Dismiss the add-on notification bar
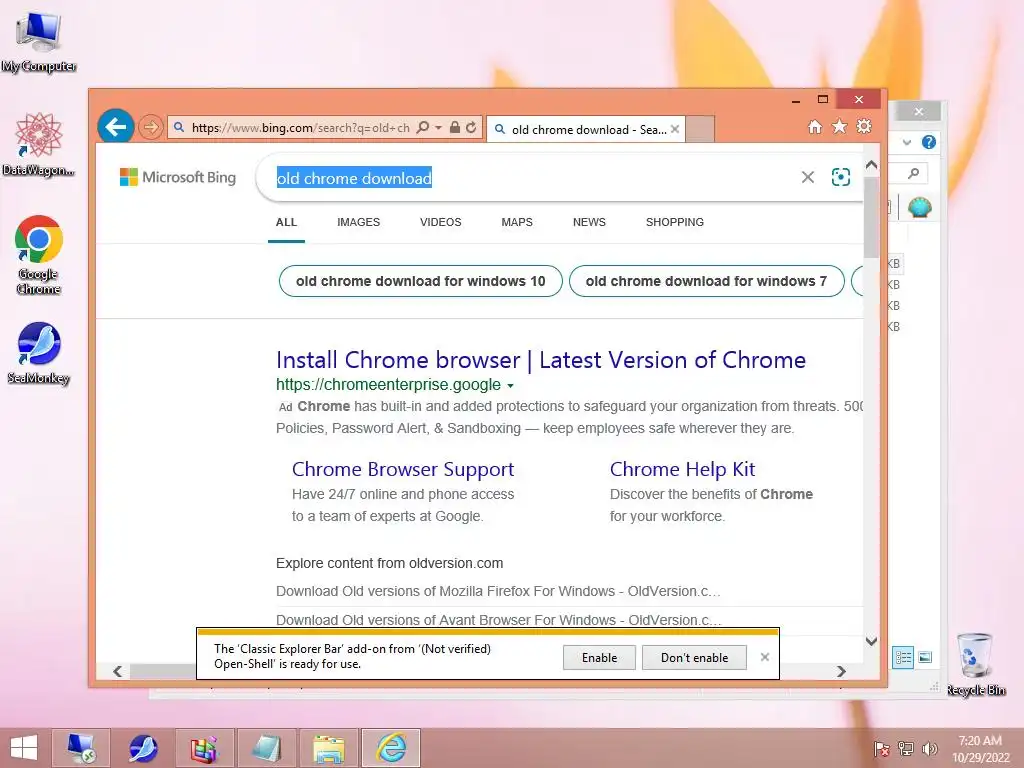The height and width of the screenshot is (768, 1024). 765,657
